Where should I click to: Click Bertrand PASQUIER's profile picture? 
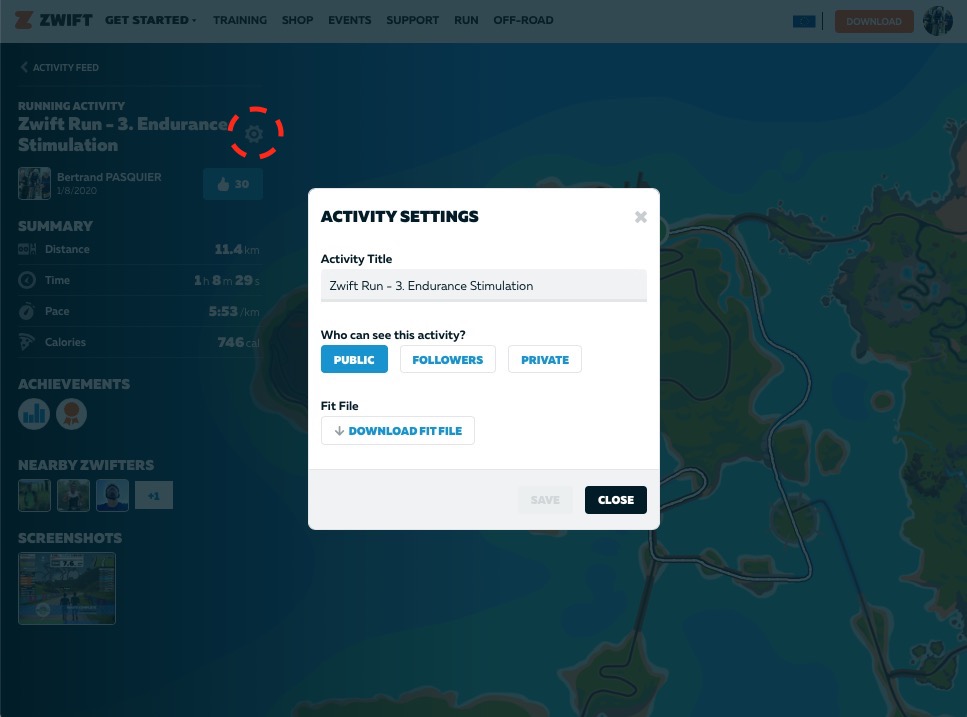pos(35,184)
